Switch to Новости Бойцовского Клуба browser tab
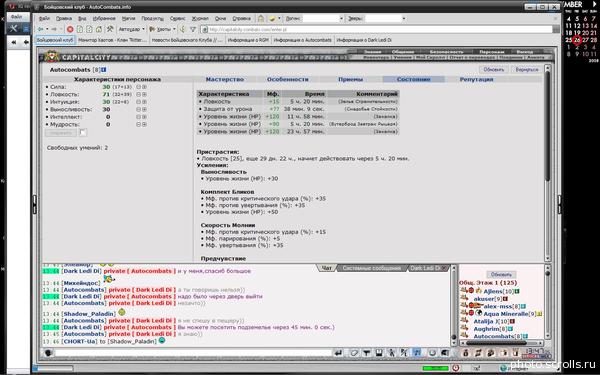Image resolution: width=600 pixels, height=375 pixels. (x=187, y=40)
